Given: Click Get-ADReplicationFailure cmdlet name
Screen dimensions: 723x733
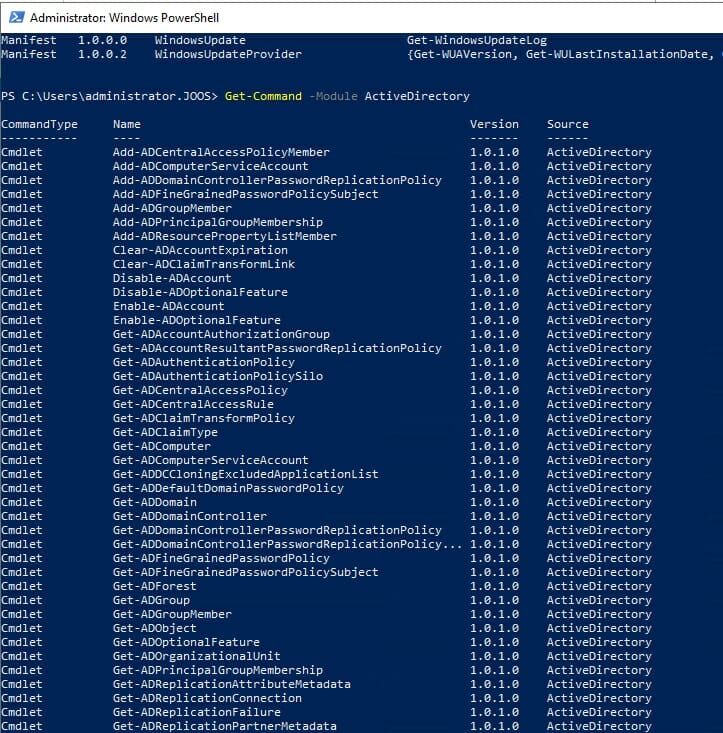Looking at the screenshot, I should pos(197,712).
